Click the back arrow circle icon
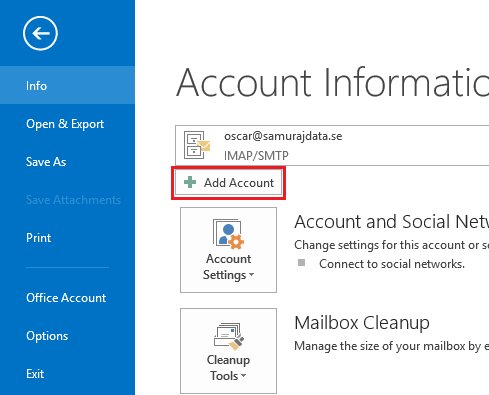 pyautogui.click(x=40, y=33)
